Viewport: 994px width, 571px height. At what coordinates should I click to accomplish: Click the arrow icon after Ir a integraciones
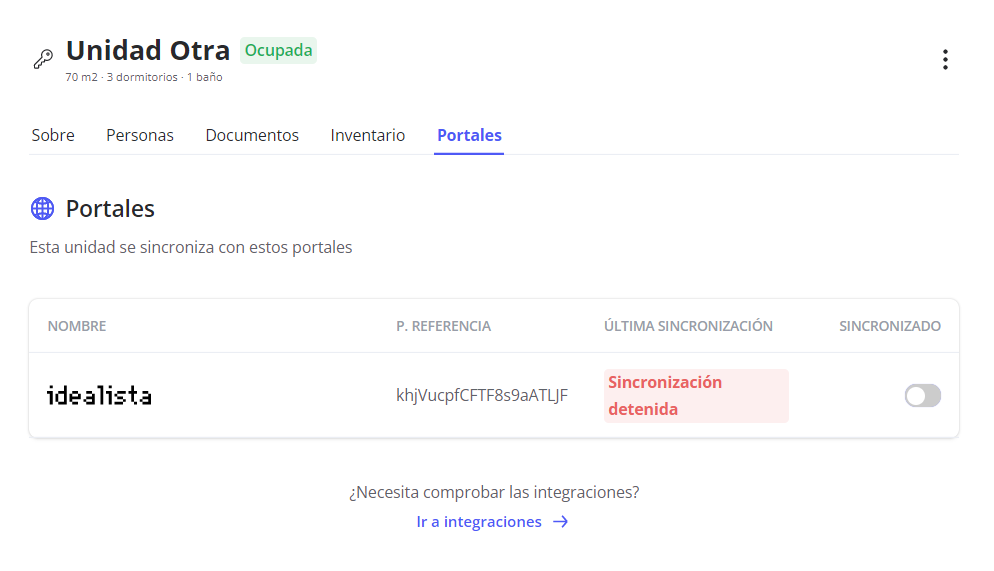(561, 522)
